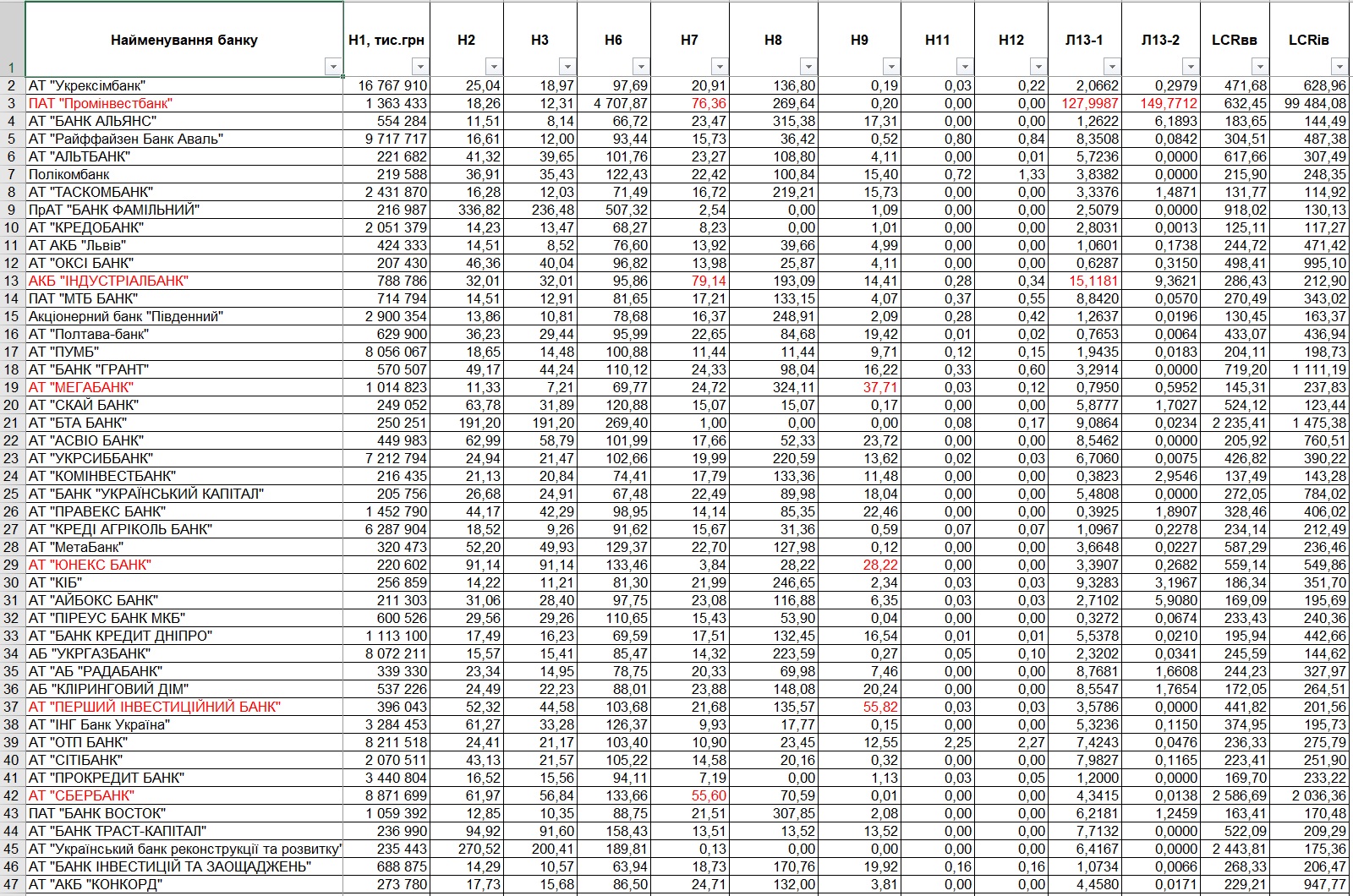Open filter dropdown for H7 column
This screenshot has width=1353, height=896.
pos(719,67)
